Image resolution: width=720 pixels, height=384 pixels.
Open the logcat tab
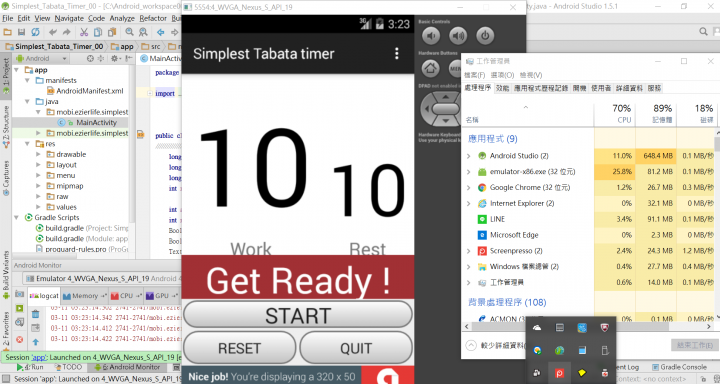tap(44, 296)
